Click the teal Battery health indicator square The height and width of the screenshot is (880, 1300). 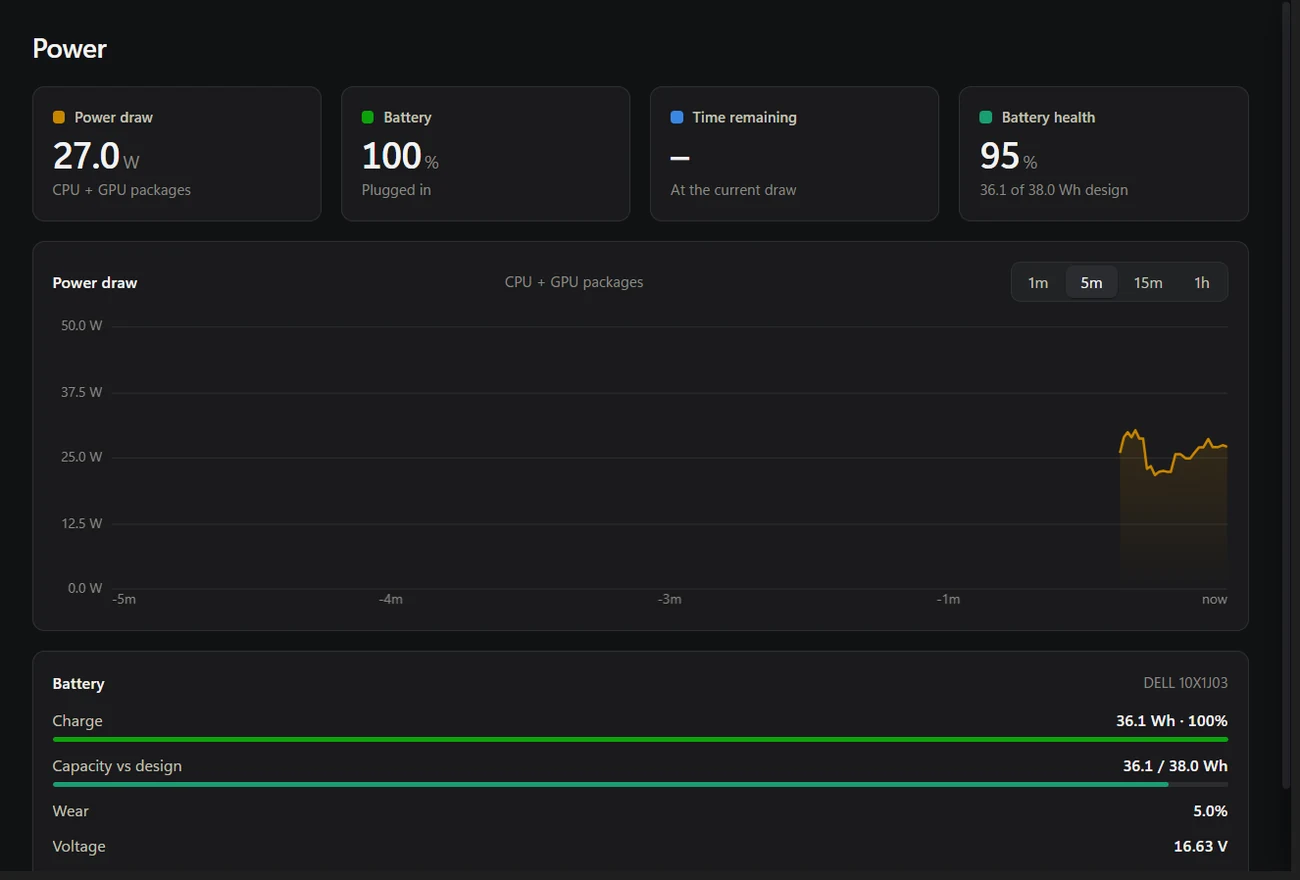(x=986, y=117)
